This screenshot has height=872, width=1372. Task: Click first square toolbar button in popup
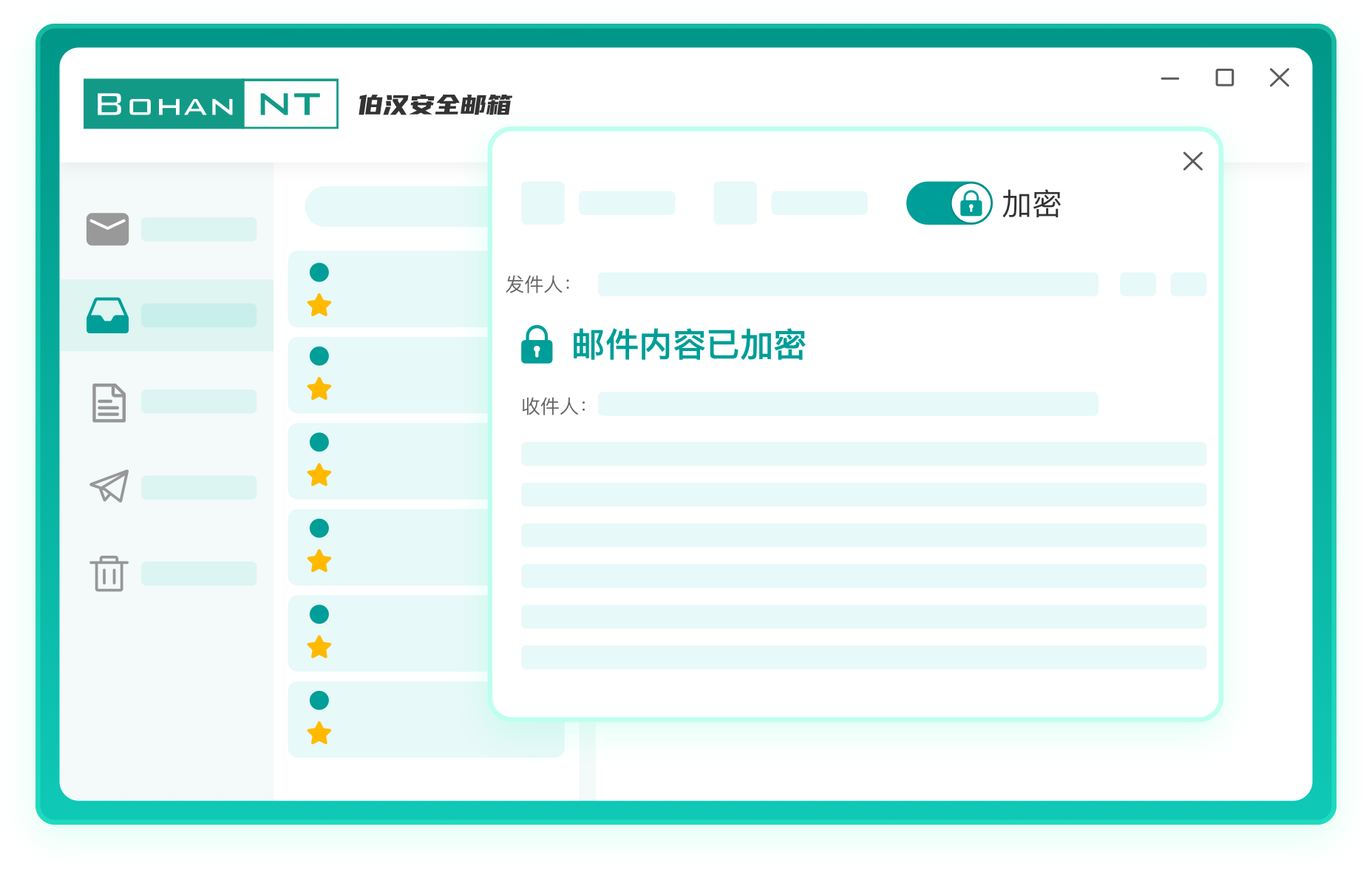click(543, 203)
